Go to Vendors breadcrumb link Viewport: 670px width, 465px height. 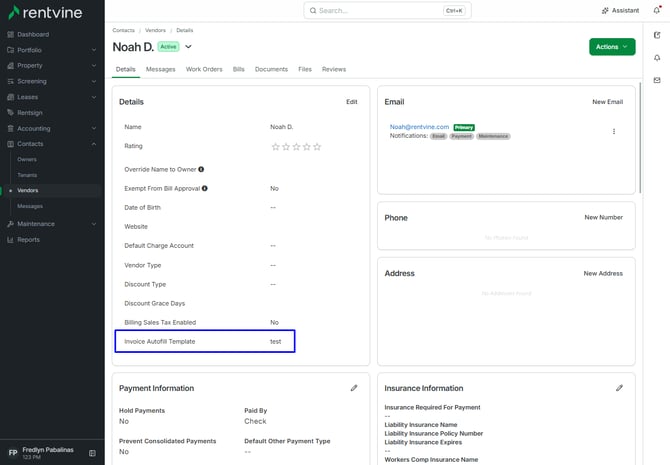pos(155,30)
